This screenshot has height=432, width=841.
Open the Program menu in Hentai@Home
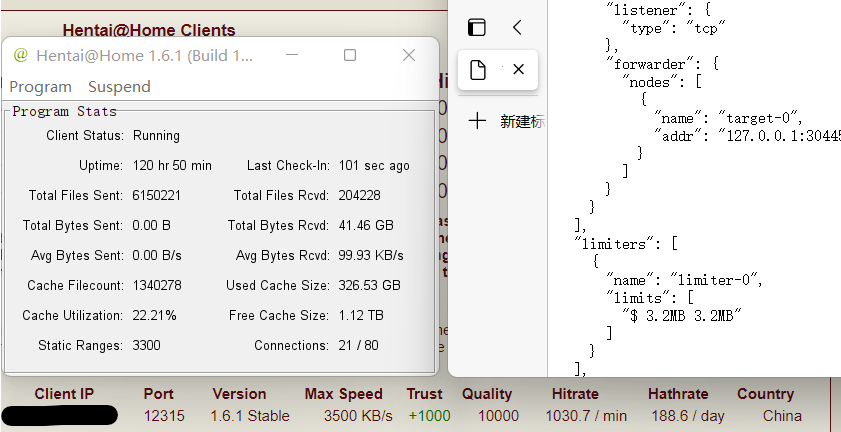point(40,87)
